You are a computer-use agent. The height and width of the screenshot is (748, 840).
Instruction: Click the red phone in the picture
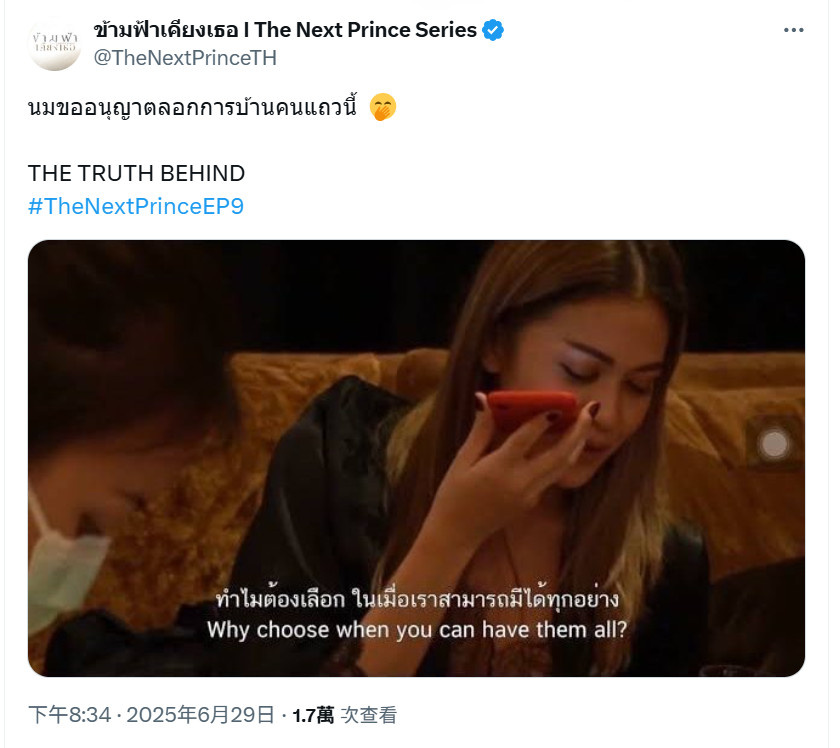530,410
